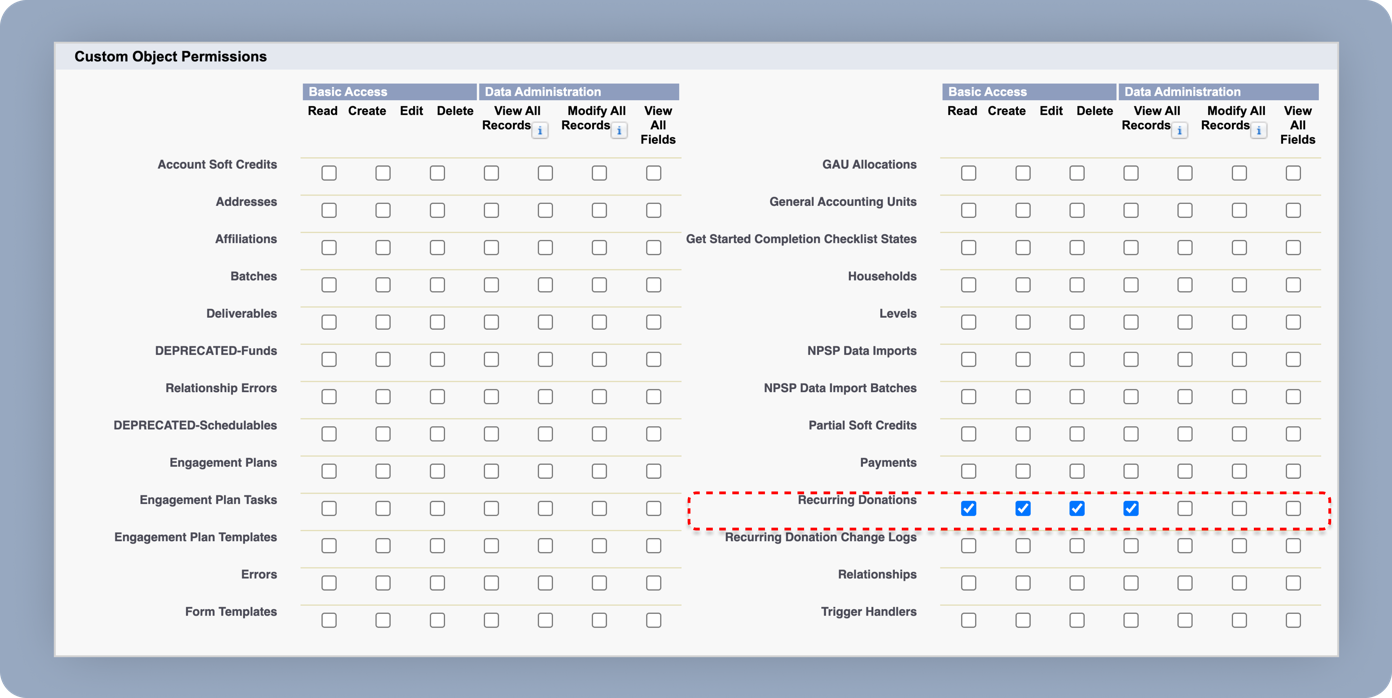Enable Read access for Account Soft Credits

click(x=329, y=173)
